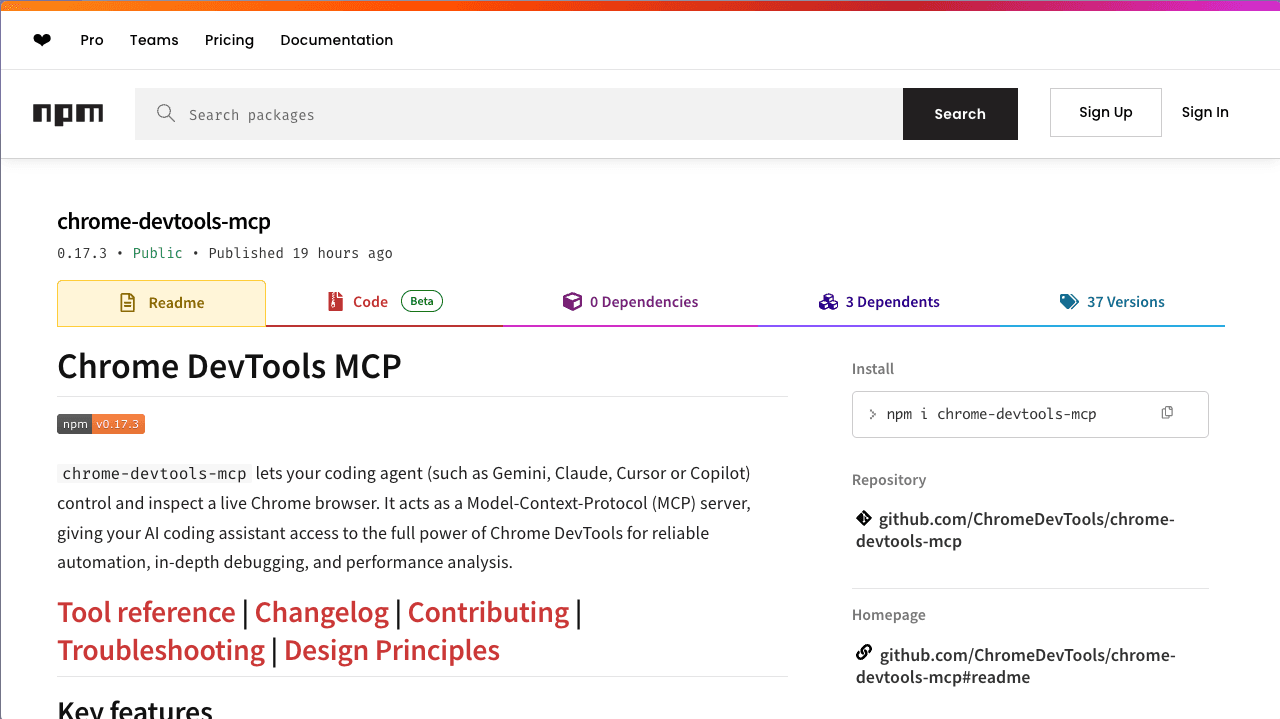
Task: Click the npm logo
Action: (67, 113)
